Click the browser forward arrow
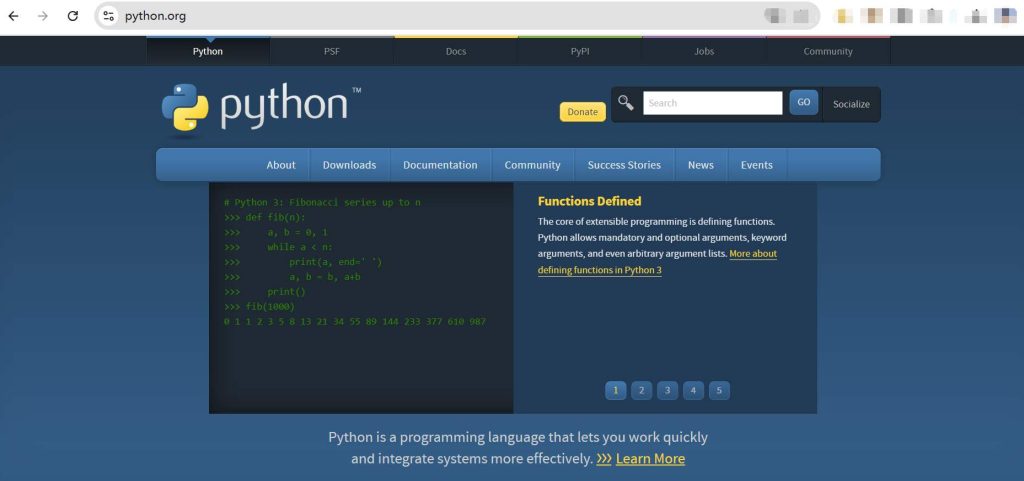 [43, 16]
